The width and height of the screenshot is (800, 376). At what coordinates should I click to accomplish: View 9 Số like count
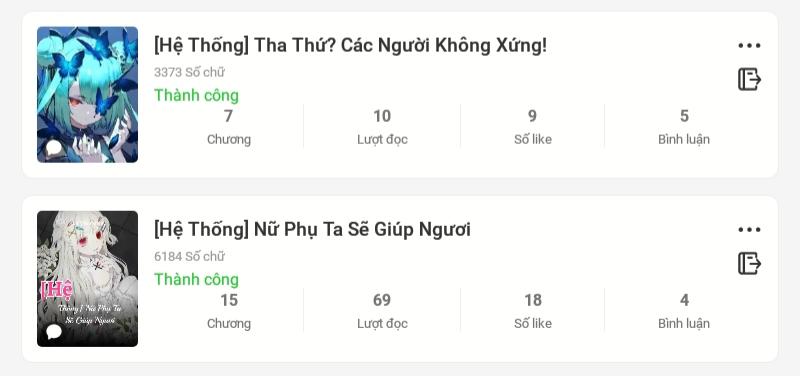(533, 127)
